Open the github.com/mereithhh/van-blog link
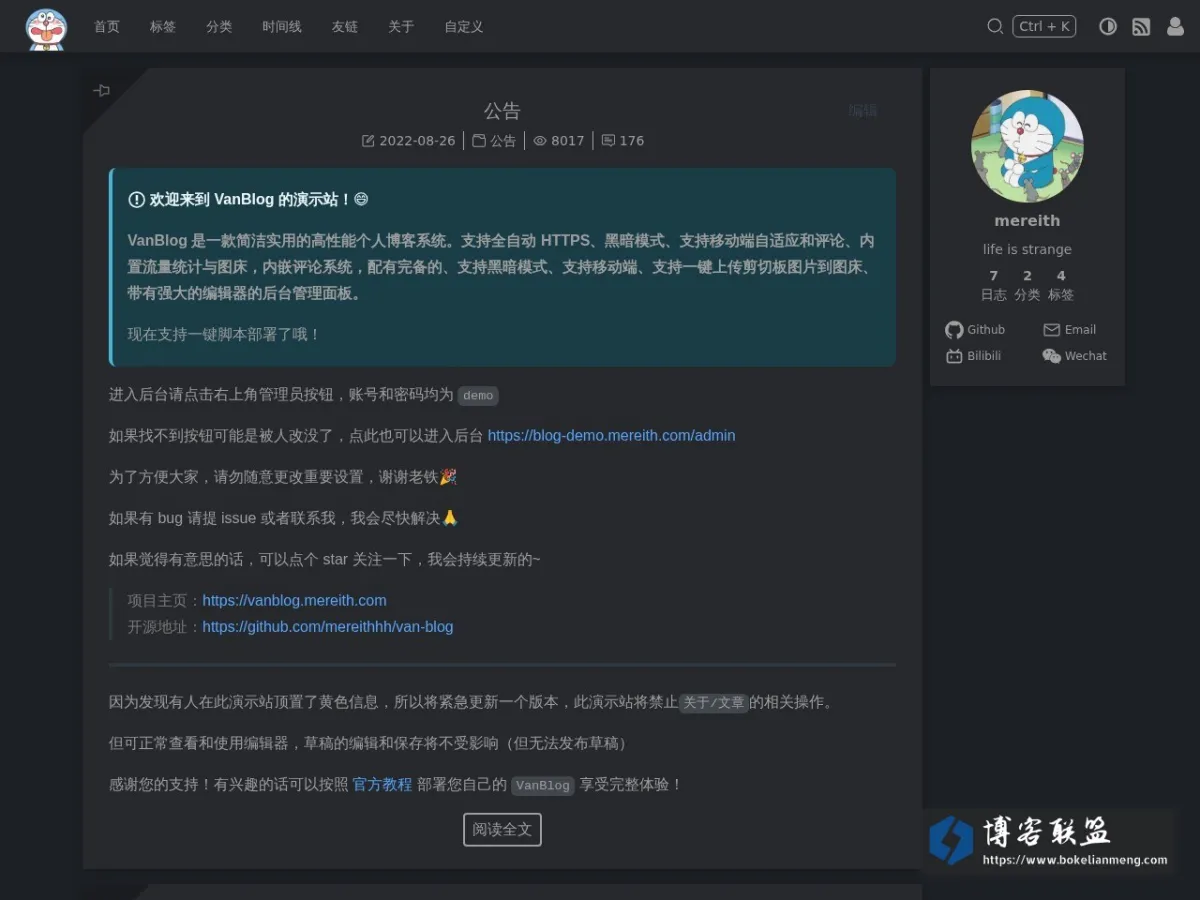This screenshot has height=900, width=1200. (328, 626)
